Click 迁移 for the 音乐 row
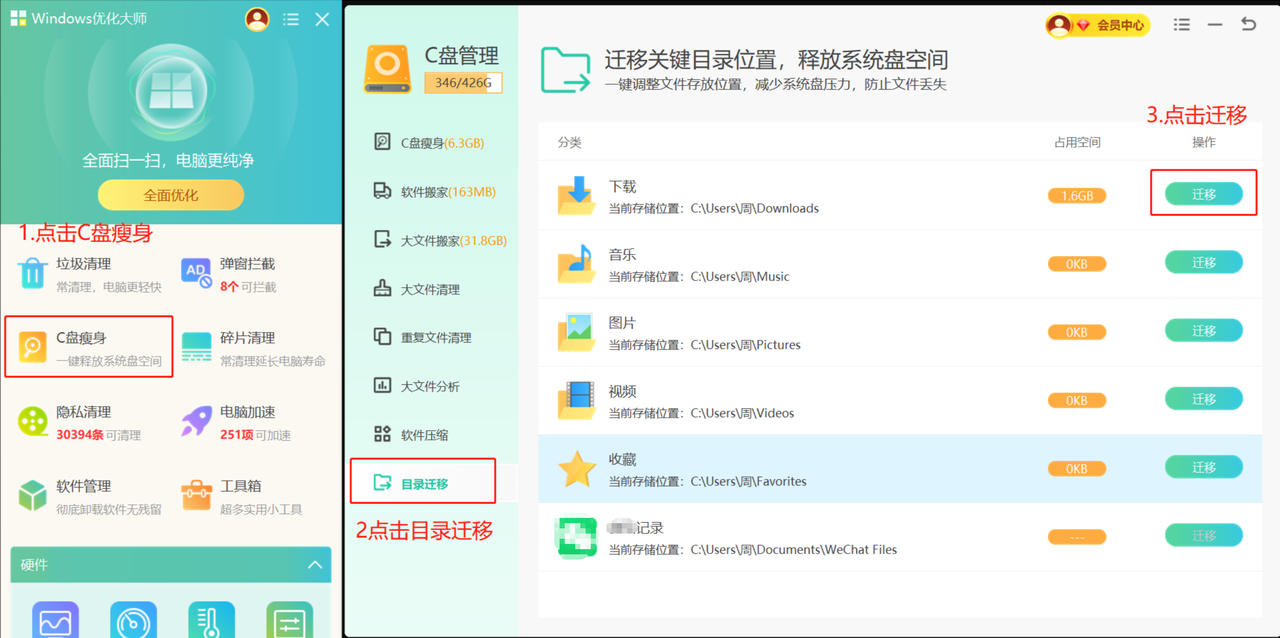This screenshot has height=638, width=1280. tap(1204, 262)
